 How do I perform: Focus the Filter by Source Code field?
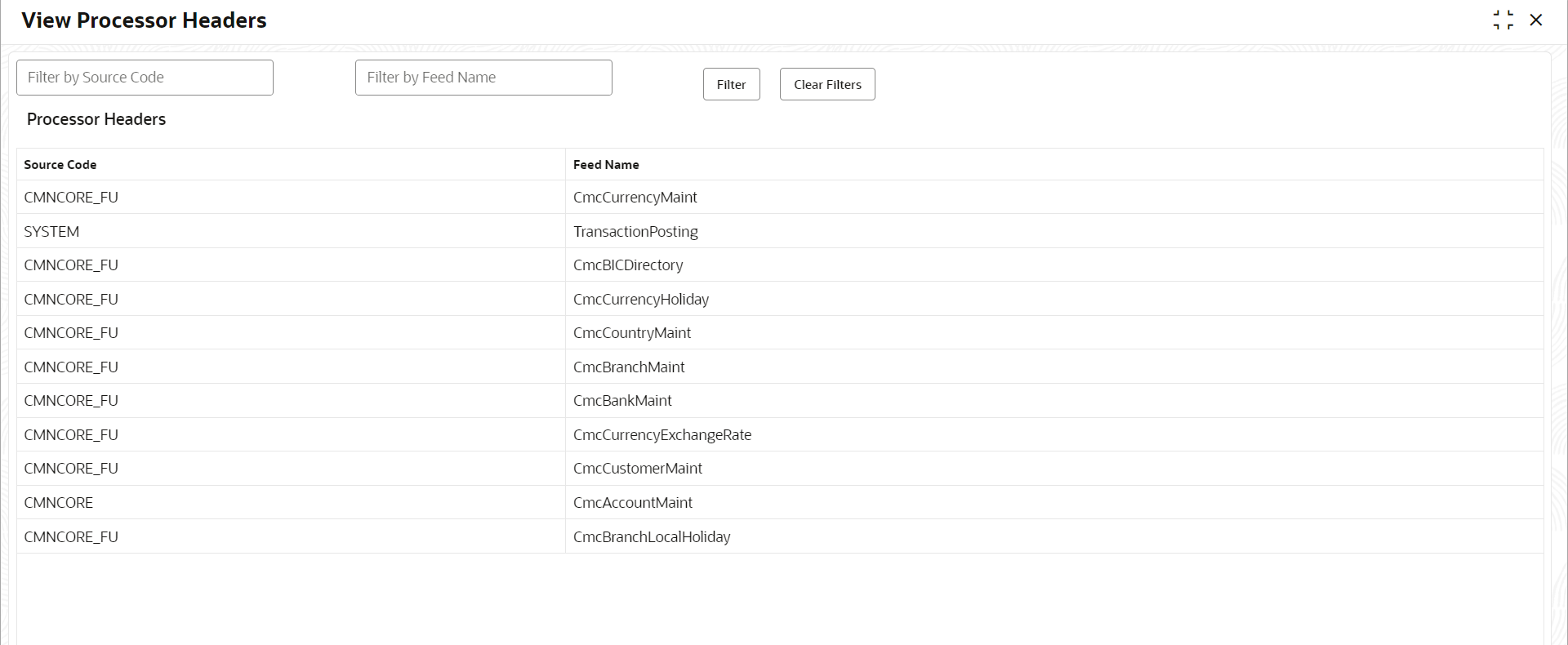(145, 78)
